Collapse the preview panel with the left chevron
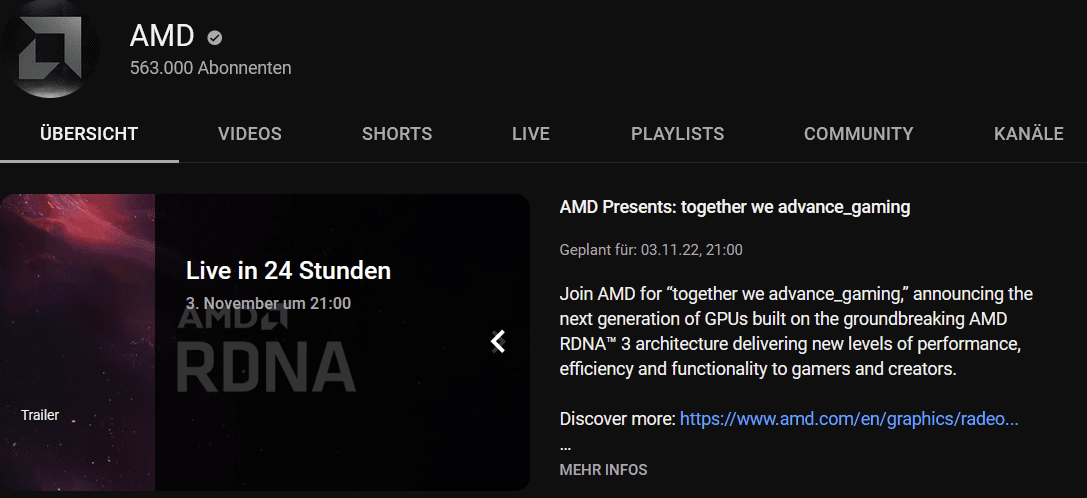 click(498, 341)
